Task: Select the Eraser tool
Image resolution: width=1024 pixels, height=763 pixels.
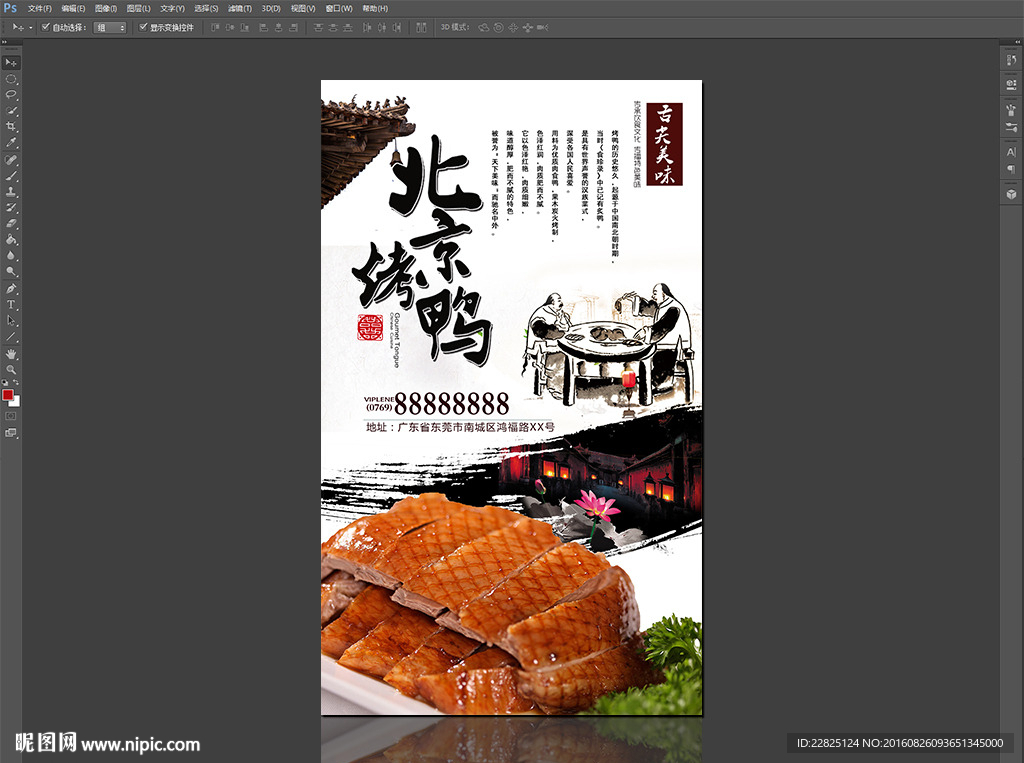Action: tap(11, 223)
